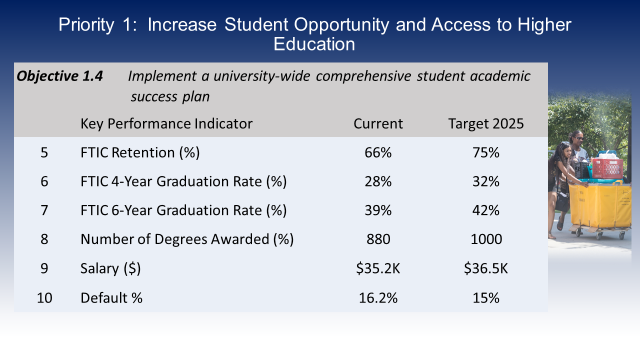Select the 'Target 2025' column header
The image size is (640, 360).
click(486, 124)
